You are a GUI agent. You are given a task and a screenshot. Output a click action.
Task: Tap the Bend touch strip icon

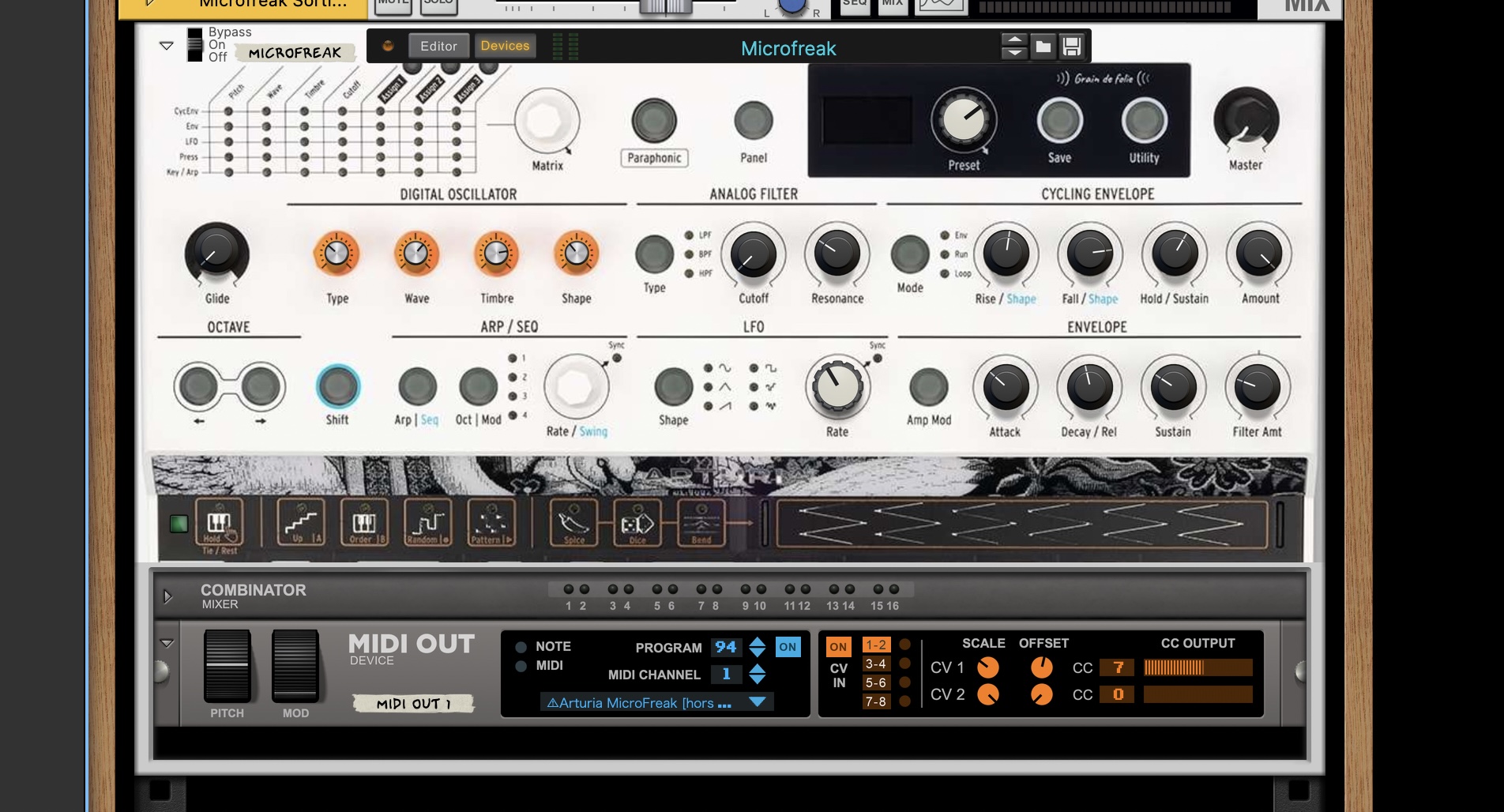pos(701,522)
